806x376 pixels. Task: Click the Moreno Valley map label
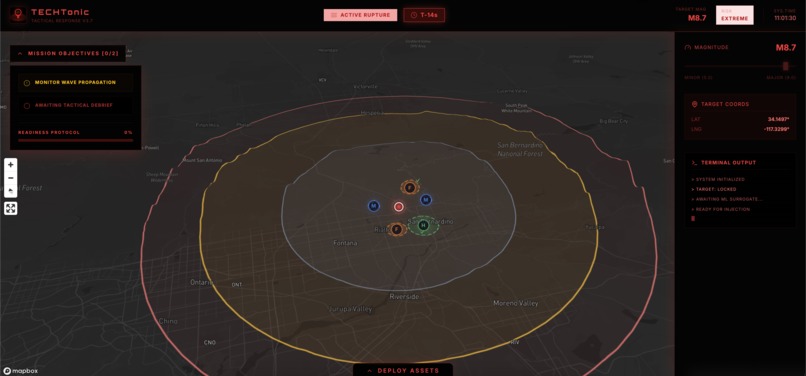pyautogui.click(x=516, y=303)
